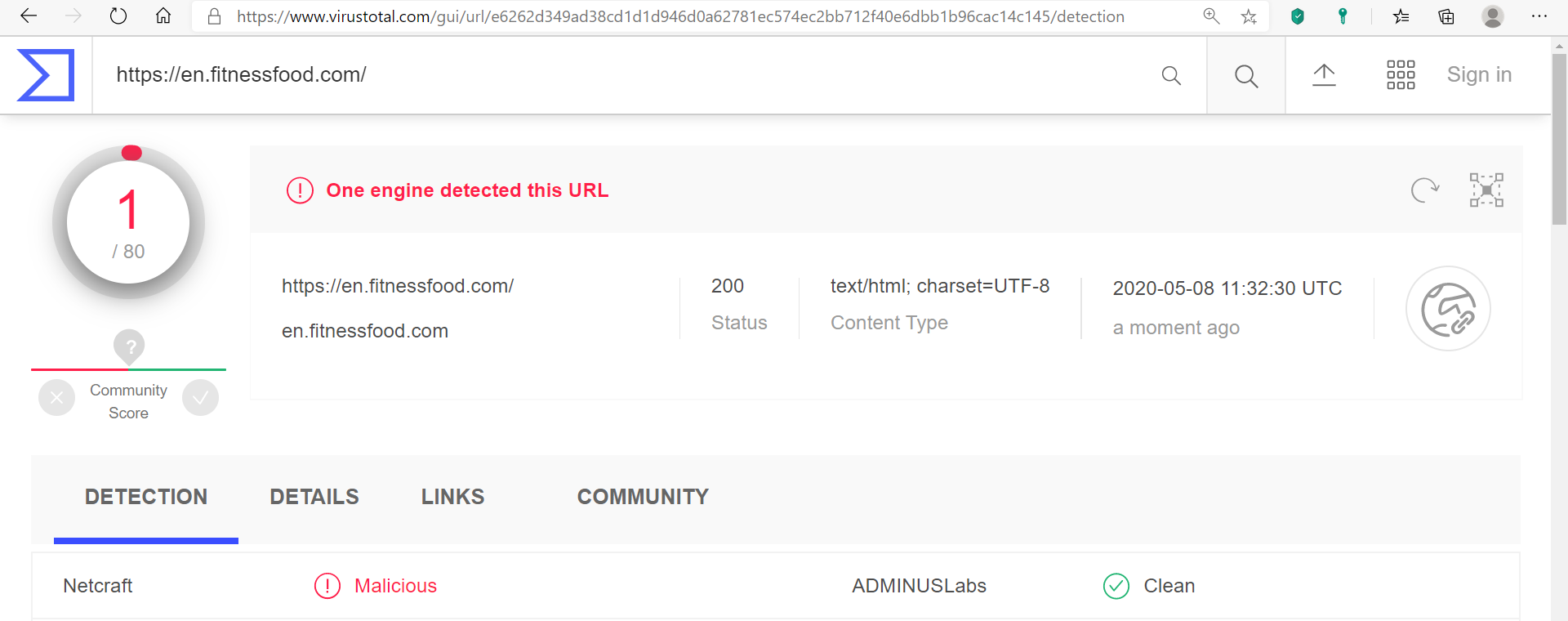The width and height of the screenshot is (1568, 621).
Task: Reanalyze the URL with refresh icon
Action: click(x=1424, y=190)
